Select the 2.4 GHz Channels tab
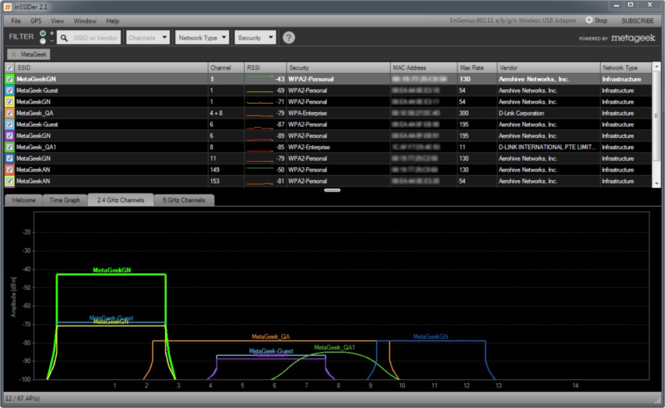This screenshot has width=665, height=408. point(121,200)
